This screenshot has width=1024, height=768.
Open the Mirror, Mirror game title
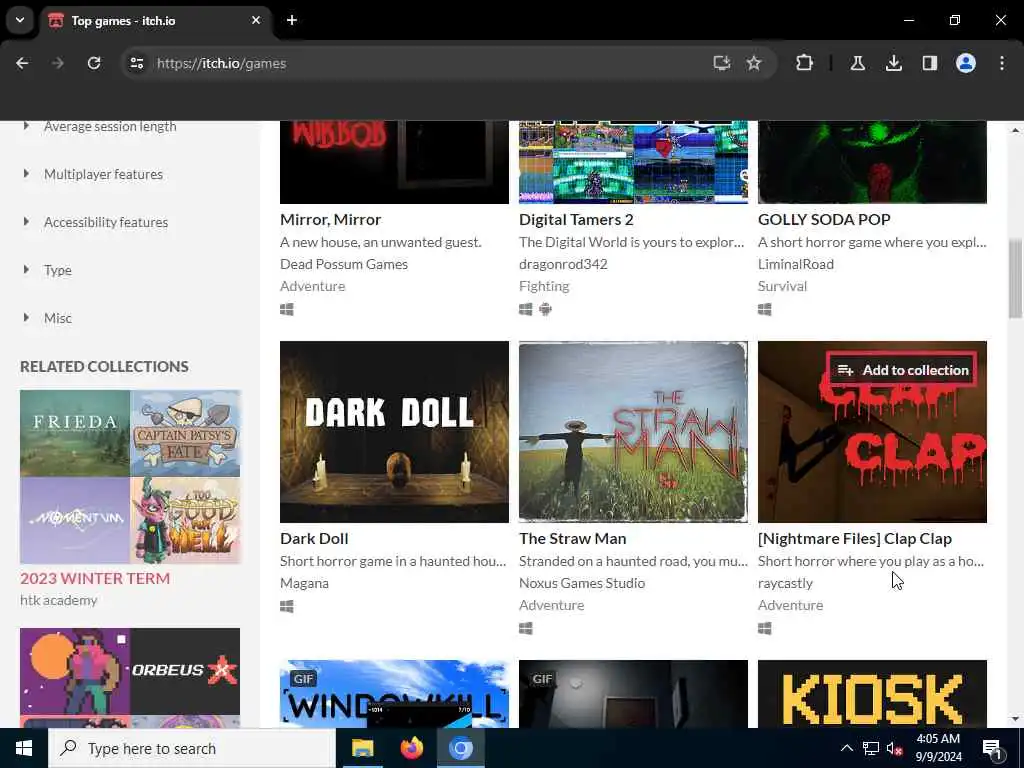[x=330, y=219]
